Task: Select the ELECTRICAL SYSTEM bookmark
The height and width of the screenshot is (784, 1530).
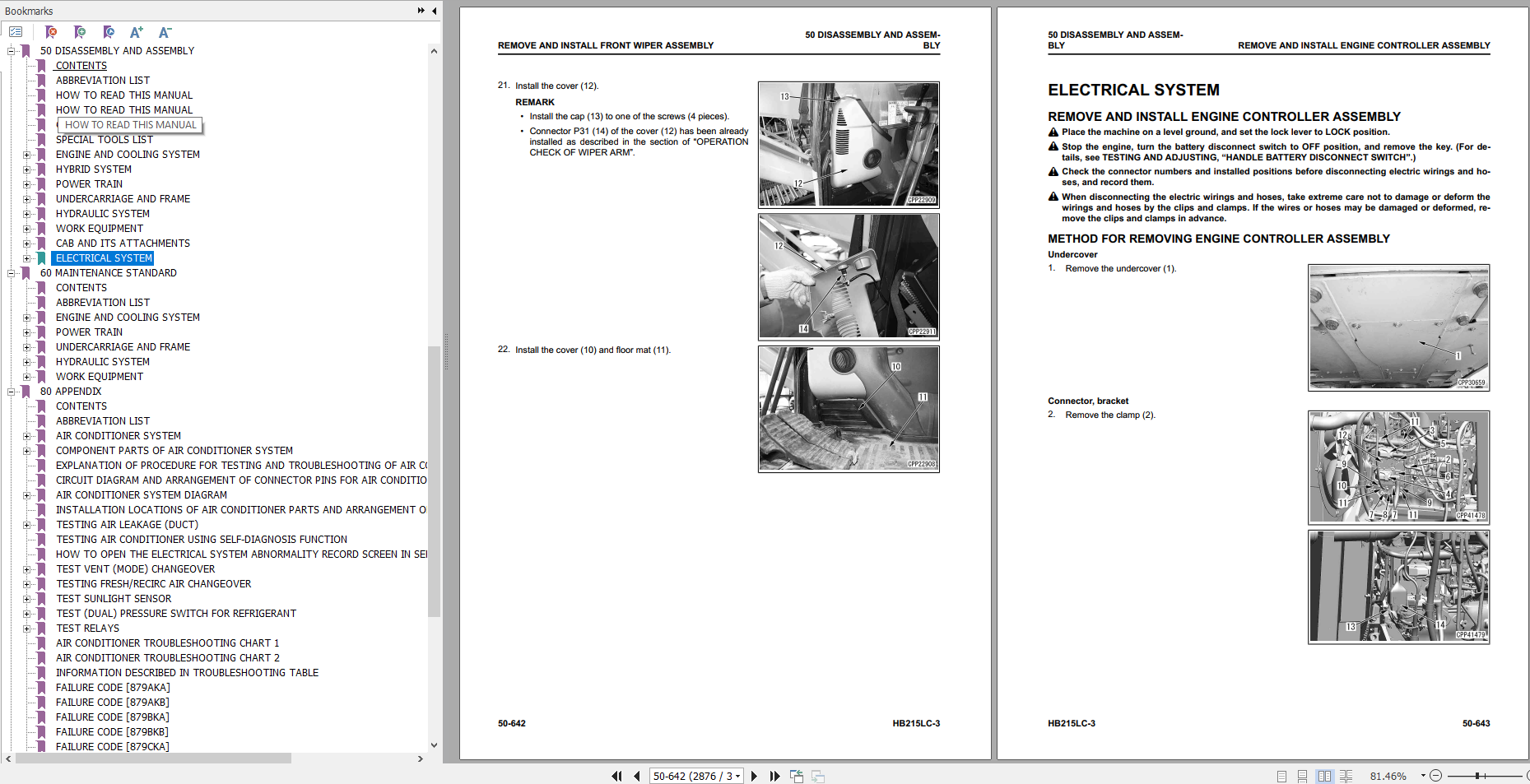Action: 103,257
